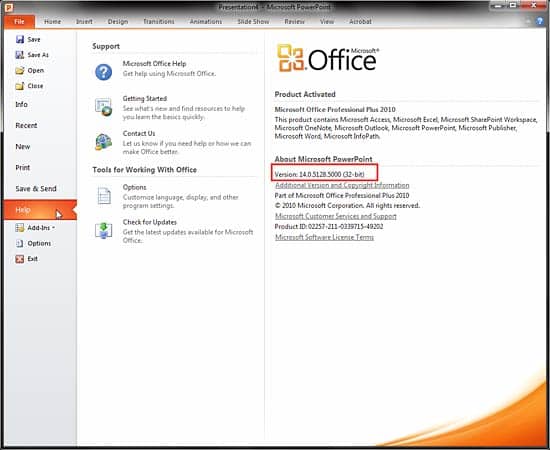Open the Transitions ribbon tab
The width and height of the screenshot is (550, 450).
coord(159,21)
